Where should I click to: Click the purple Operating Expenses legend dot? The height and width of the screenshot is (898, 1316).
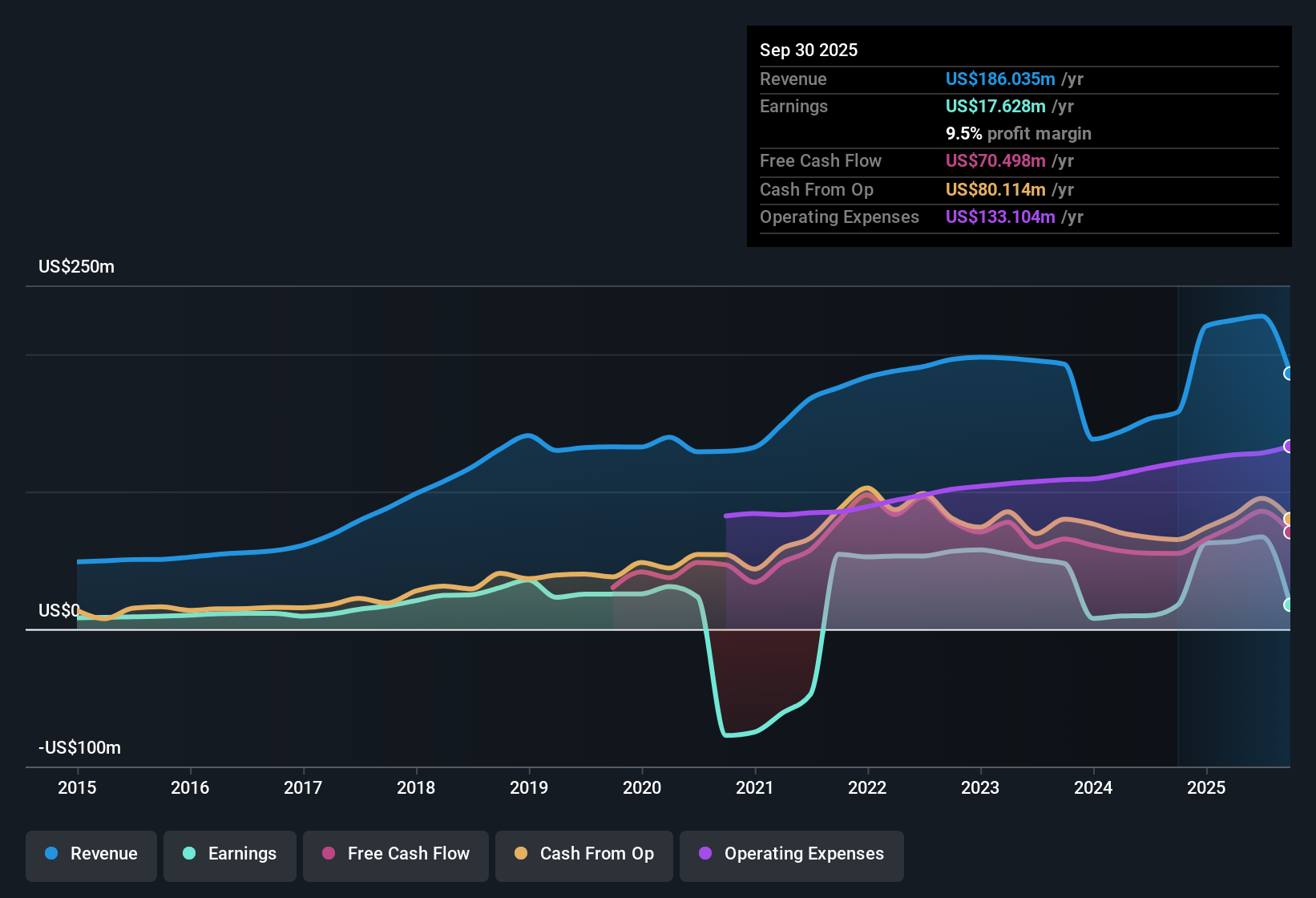(x=704, y=854)
